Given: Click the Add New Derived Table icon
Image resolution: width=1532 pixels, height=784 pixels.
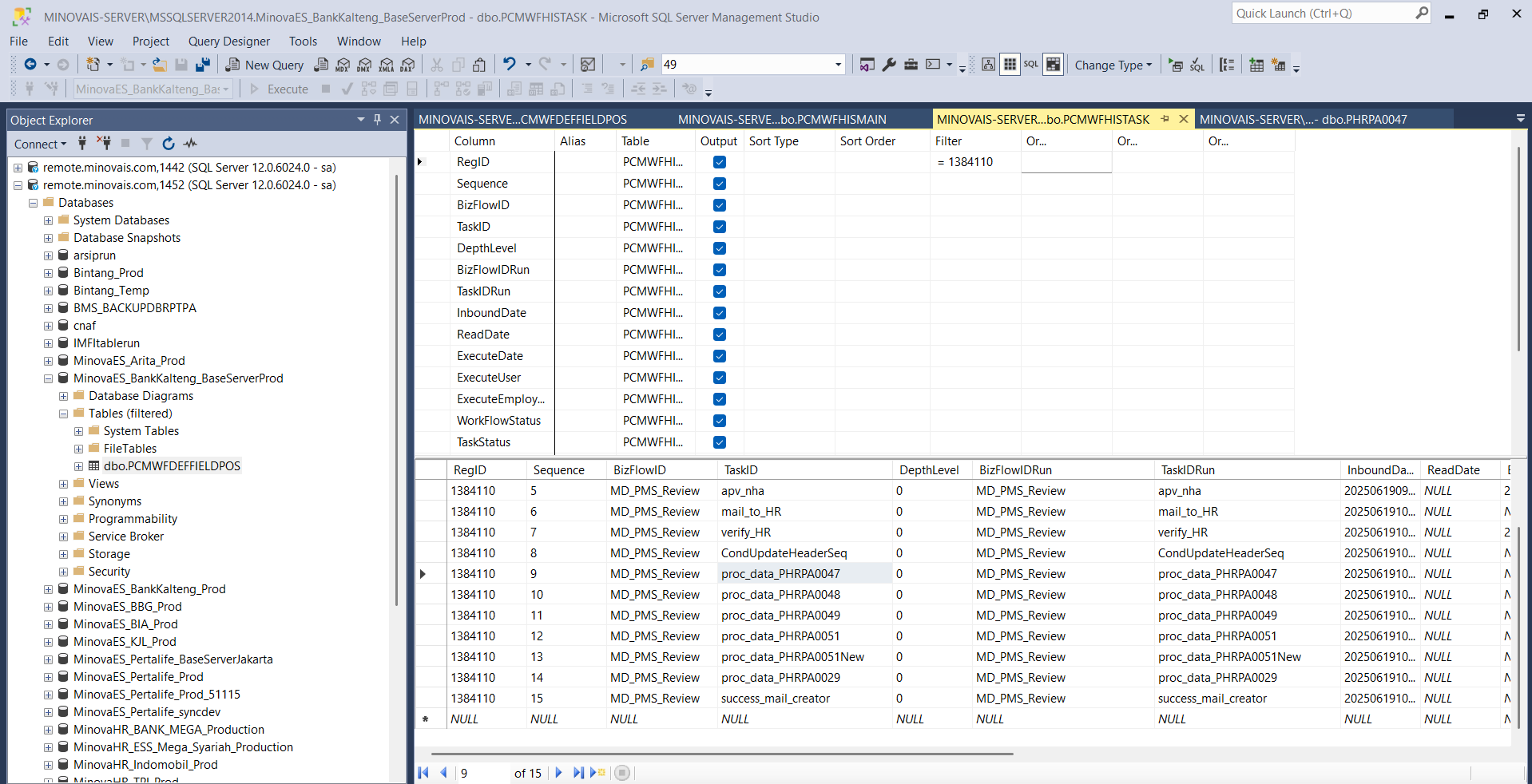Looking at the screenshot, I should coord(1278,65).
